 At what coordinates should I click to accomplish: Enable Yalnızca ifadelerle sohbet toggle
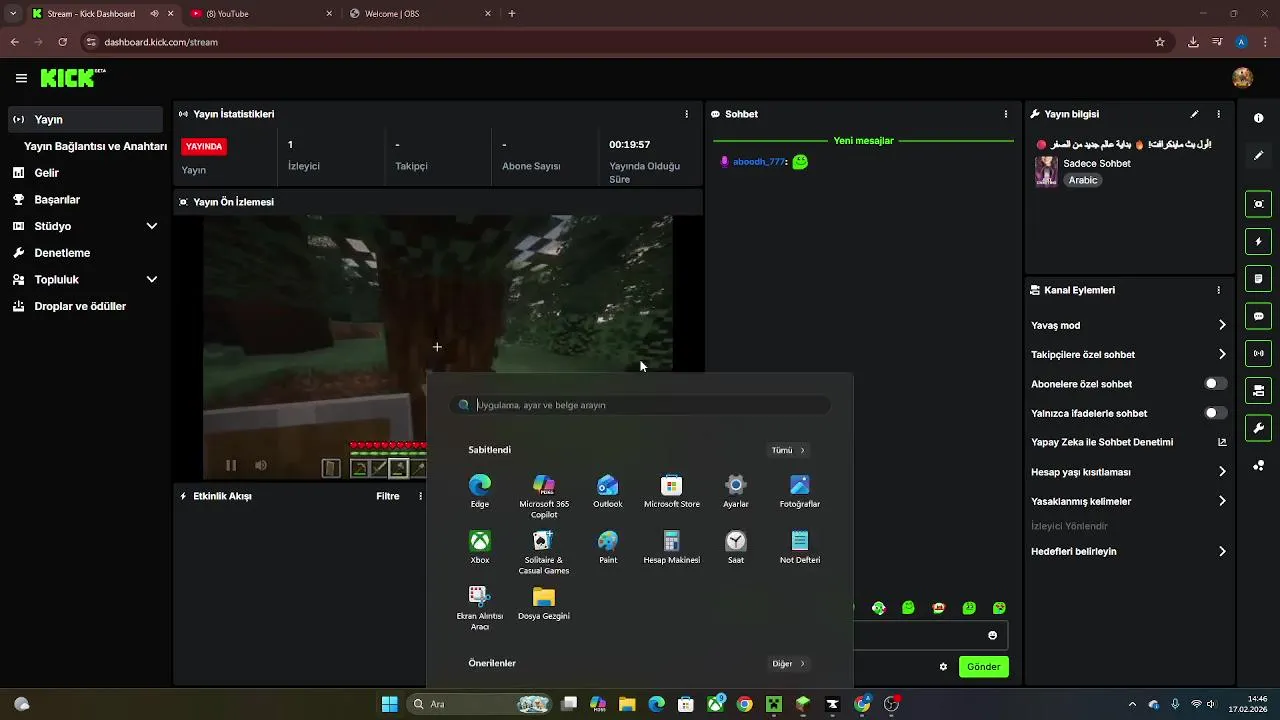pos(1215,413)
